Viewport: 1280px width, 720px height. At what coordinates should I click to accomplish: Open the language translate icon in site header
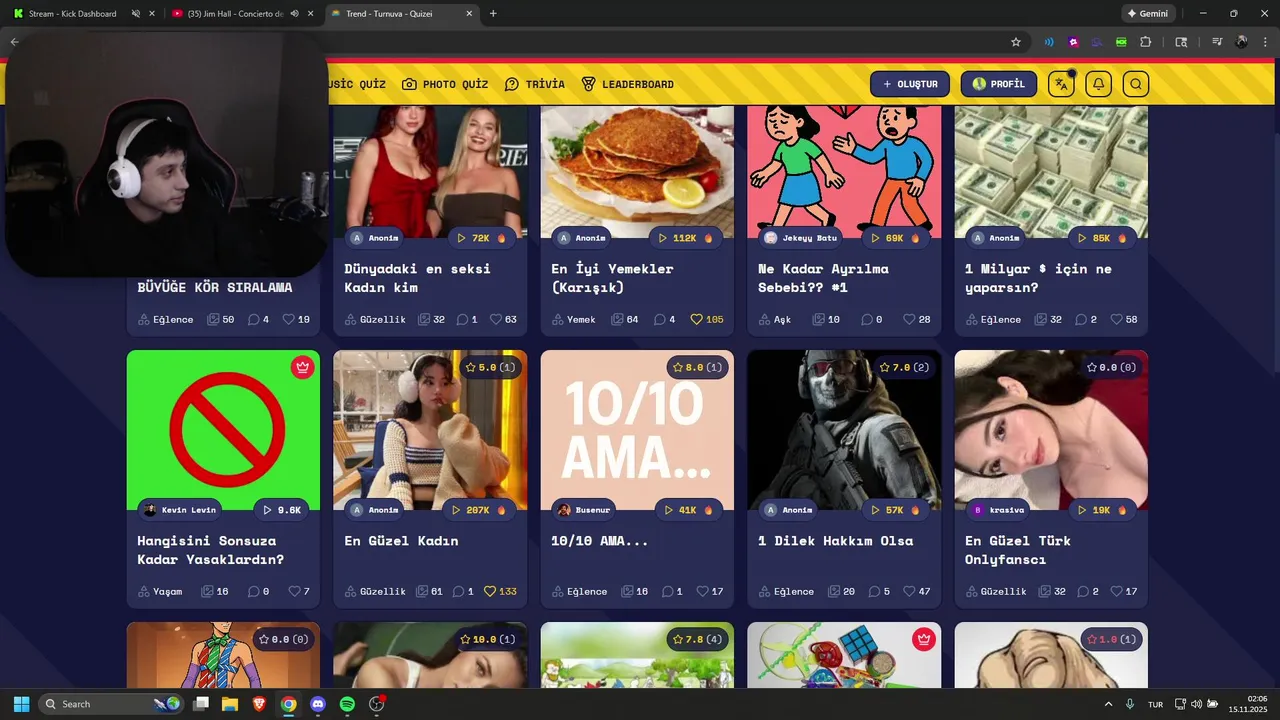pos(1062,84)
